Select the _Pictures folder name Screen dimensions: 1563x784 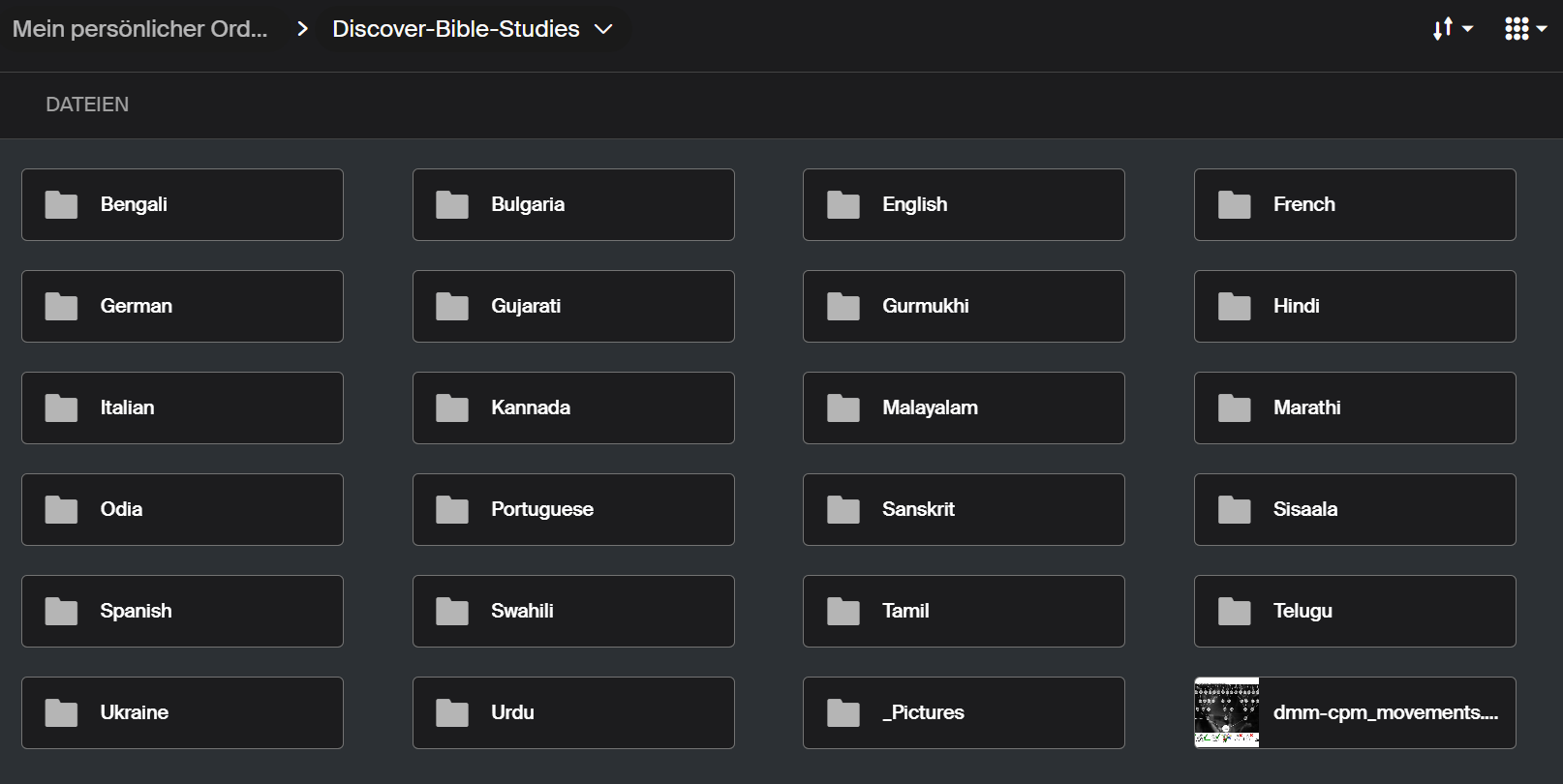[923, 712]
